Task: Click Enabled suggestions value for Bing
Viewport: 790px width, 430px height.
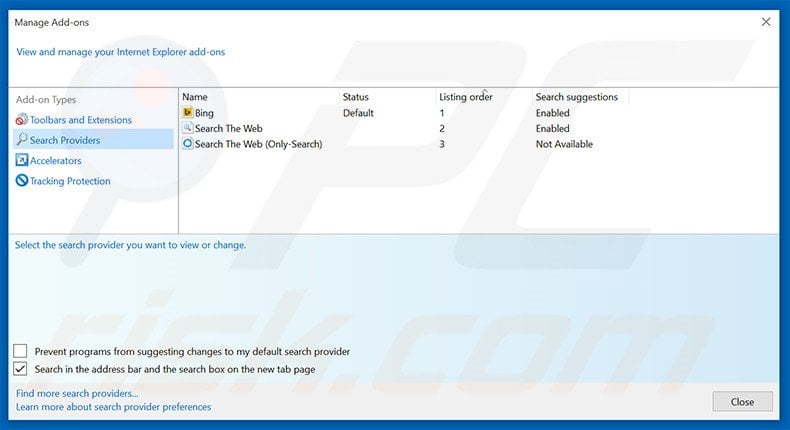Action: tap(553, 113)
